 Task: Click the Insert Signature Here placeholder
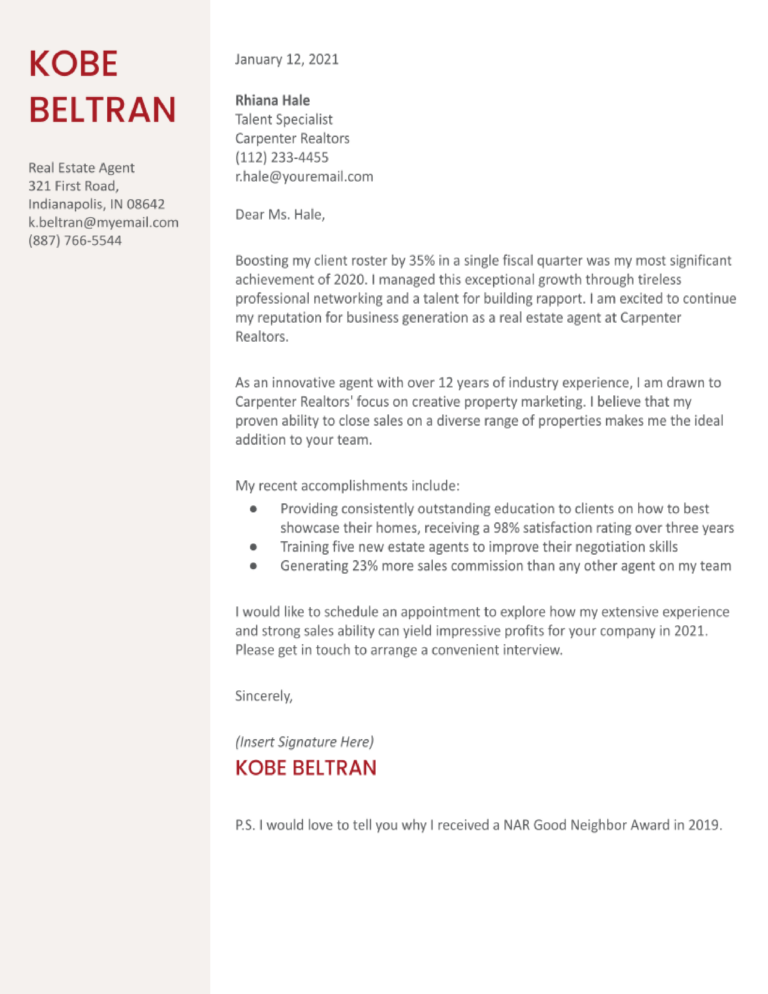pos(304,742)
